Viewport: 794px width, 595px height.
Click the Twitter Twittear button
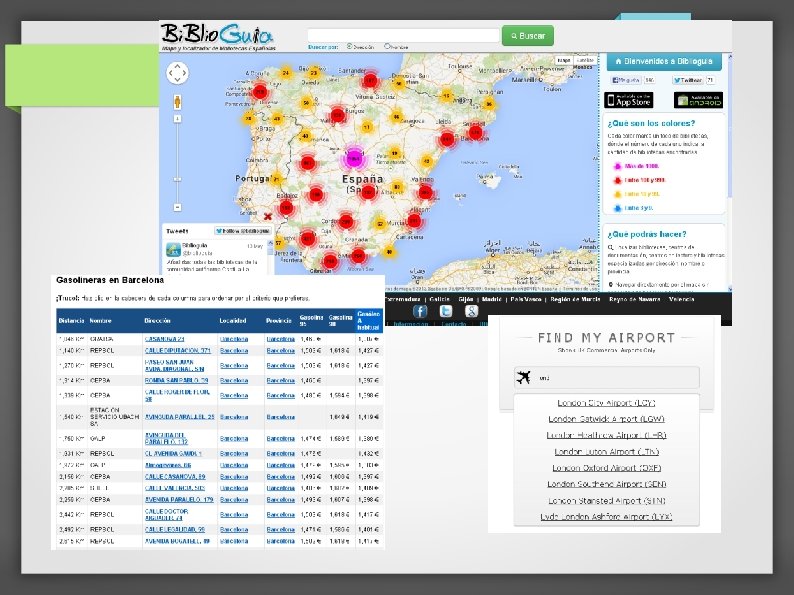click(688, 80)
